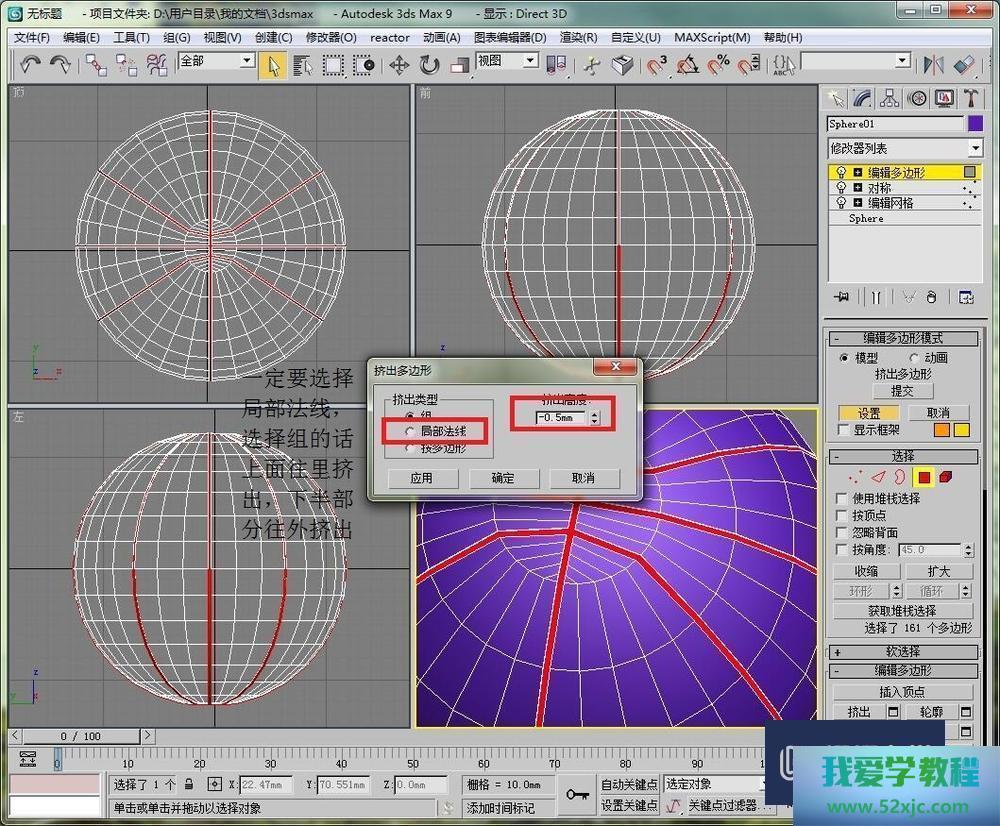
Task: Expand the 软选择 rollout
Action: (x=904, y=651)
